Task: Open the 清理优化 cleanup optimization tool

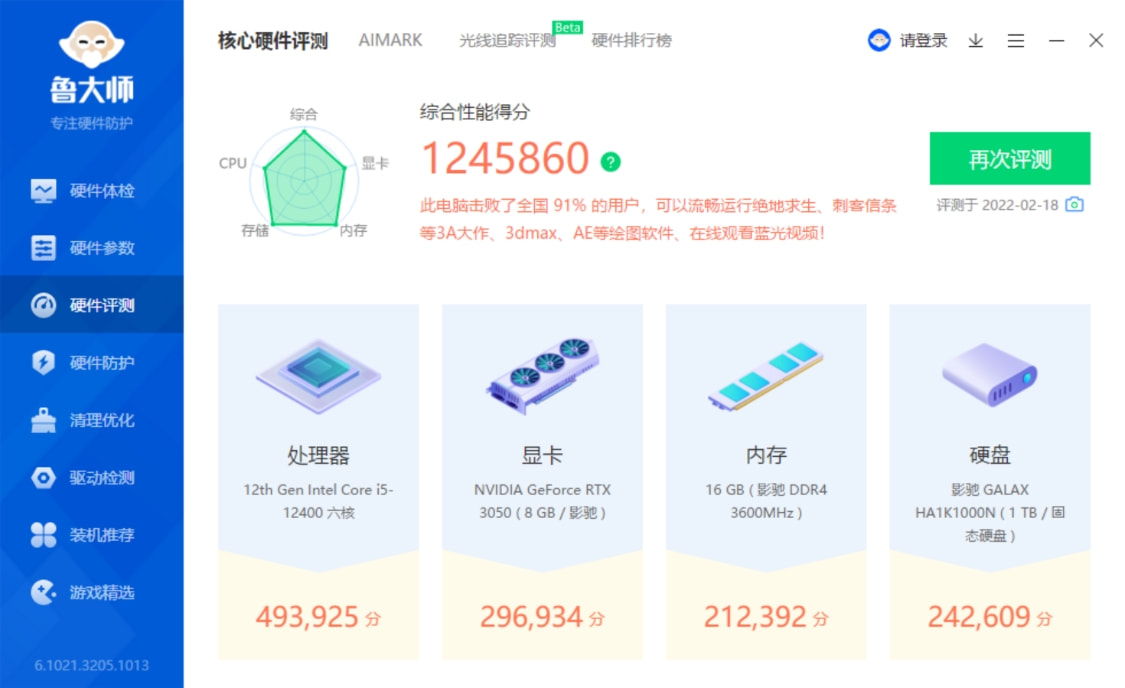Action: click(x=85, y=420)
